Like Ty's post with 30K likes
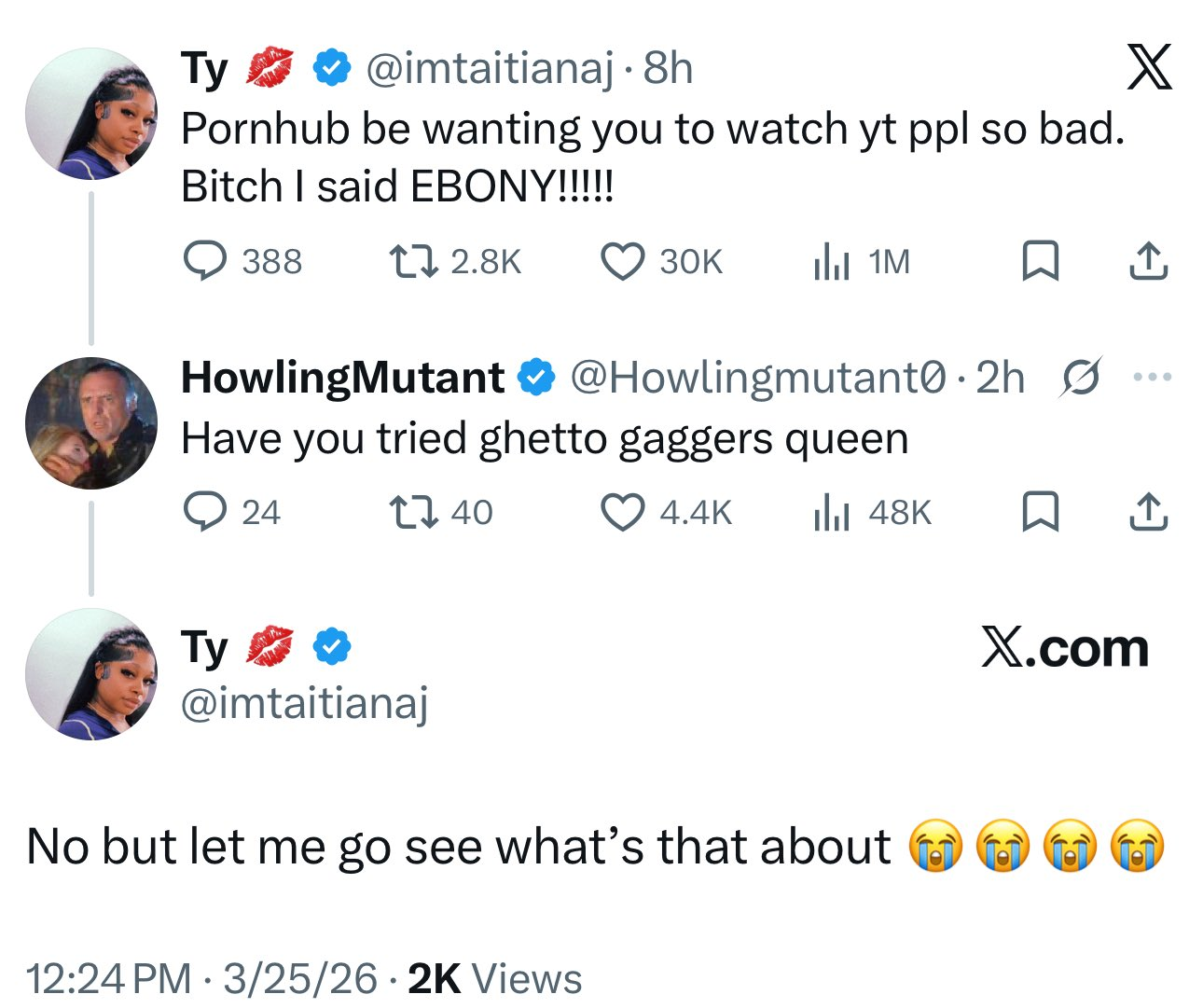This screenshot has height=1008, width=1203. tap(622, 261)
